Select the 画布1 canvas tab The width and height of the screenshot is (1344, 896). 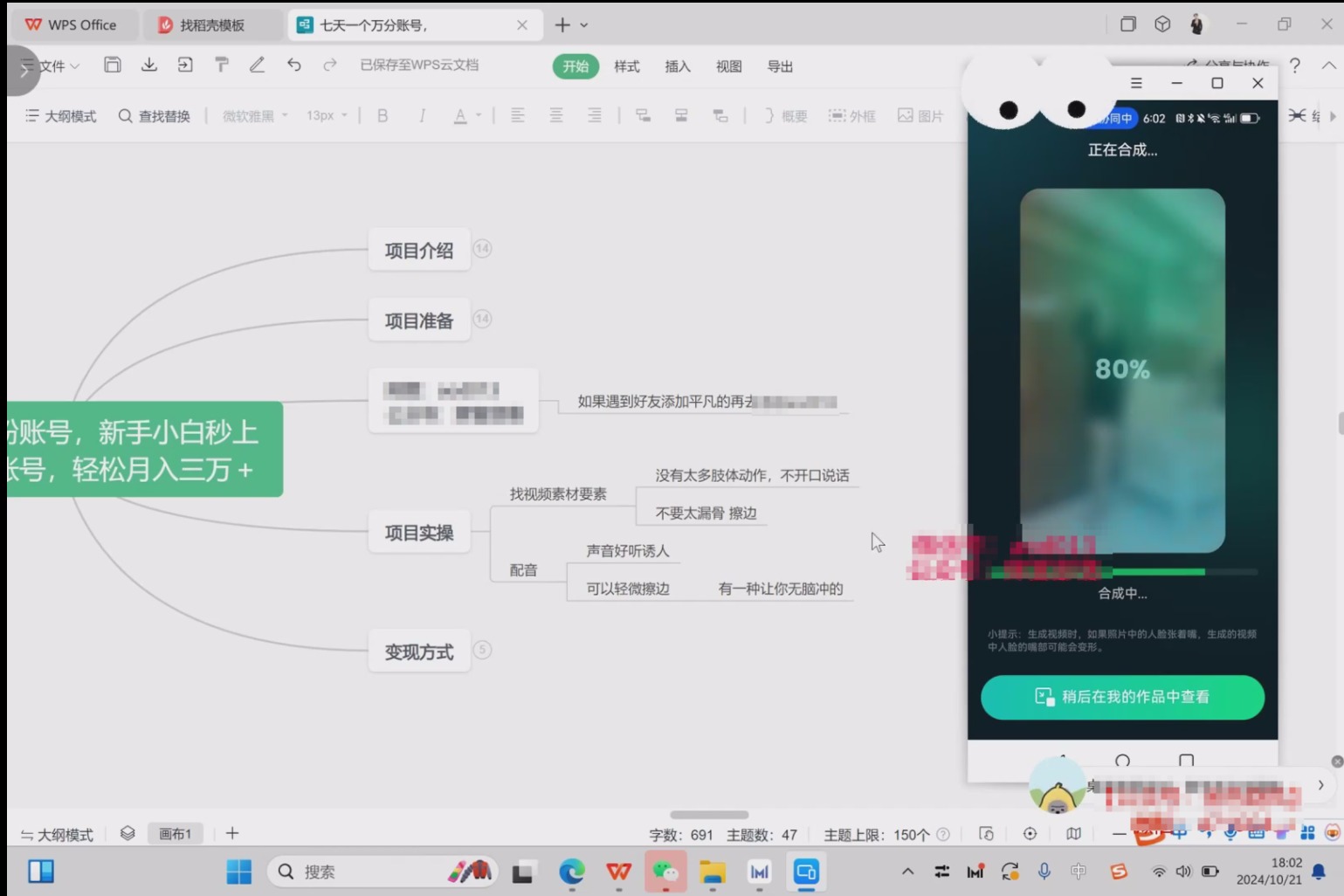(175, 834)
